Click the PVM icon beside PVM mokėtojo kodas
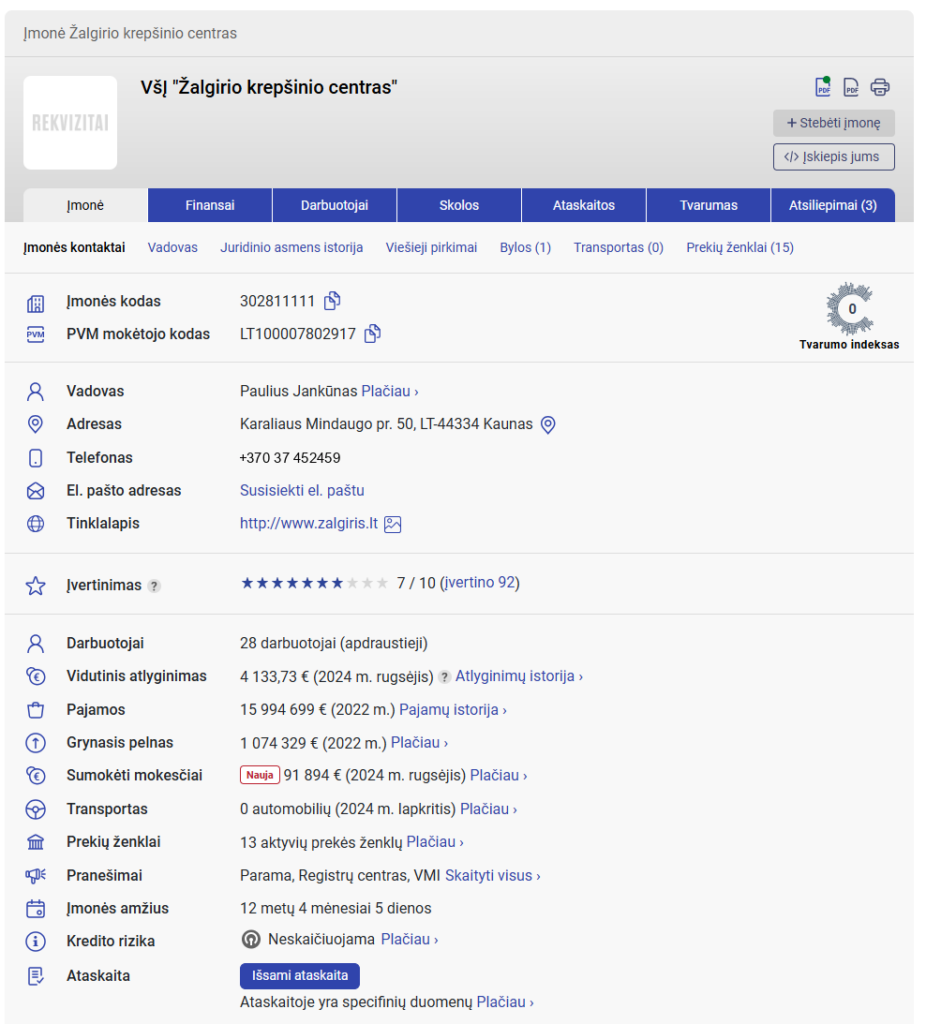Screen dimensions: 926x1024 (35, 335)
